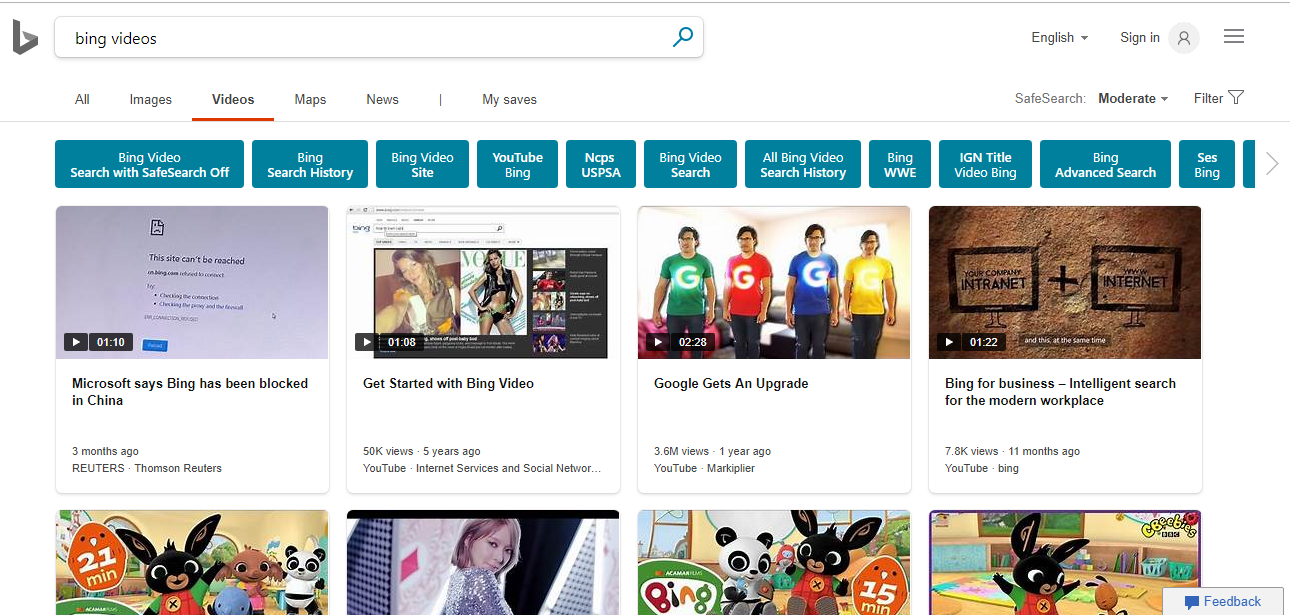This screenshot has width=1290, height=615.
Task: Open the Microsoft says Bing has been blocked video thumbnail
Action: [192, 282]
